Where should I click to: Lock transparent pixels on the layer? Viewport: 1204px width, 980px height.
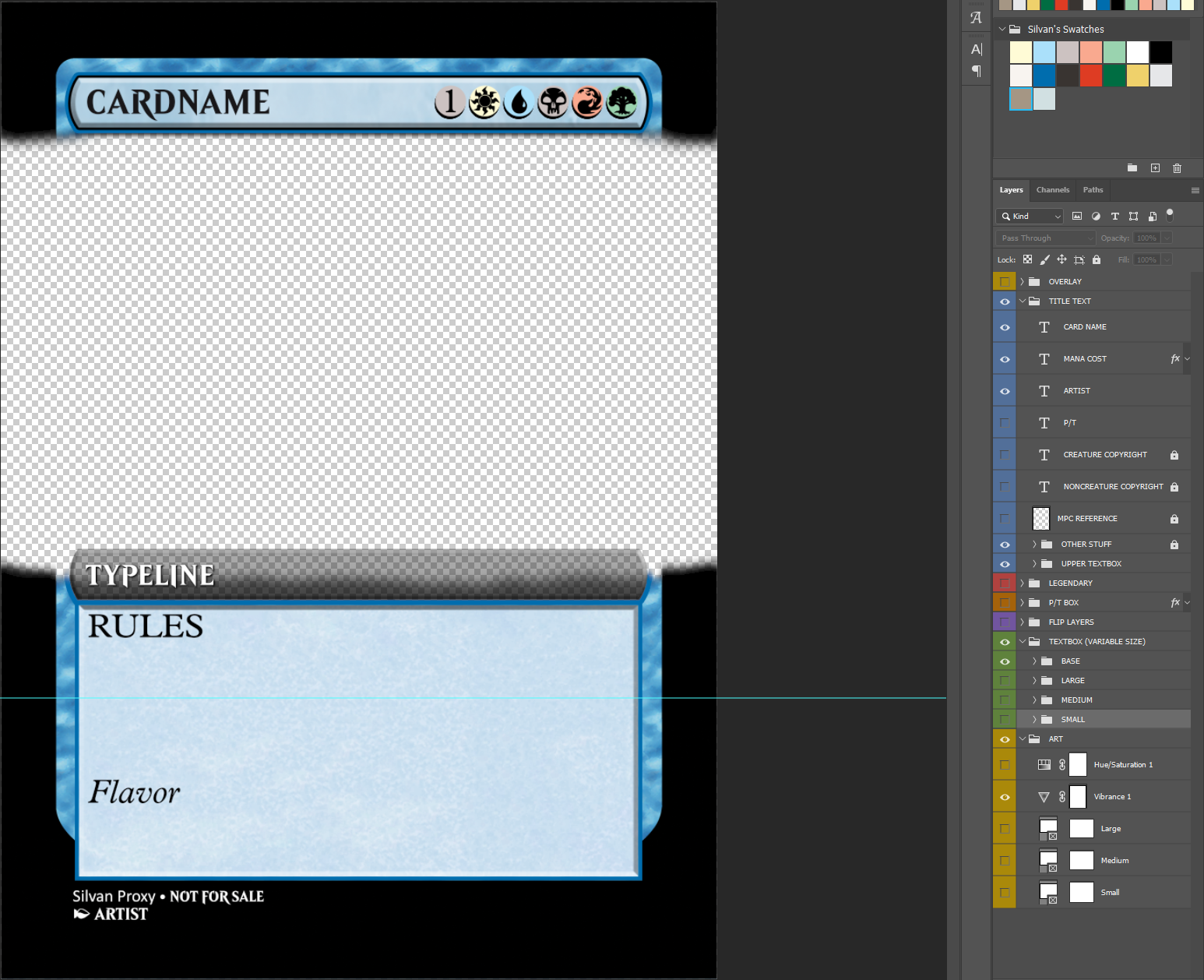(x=1027, y=259)
